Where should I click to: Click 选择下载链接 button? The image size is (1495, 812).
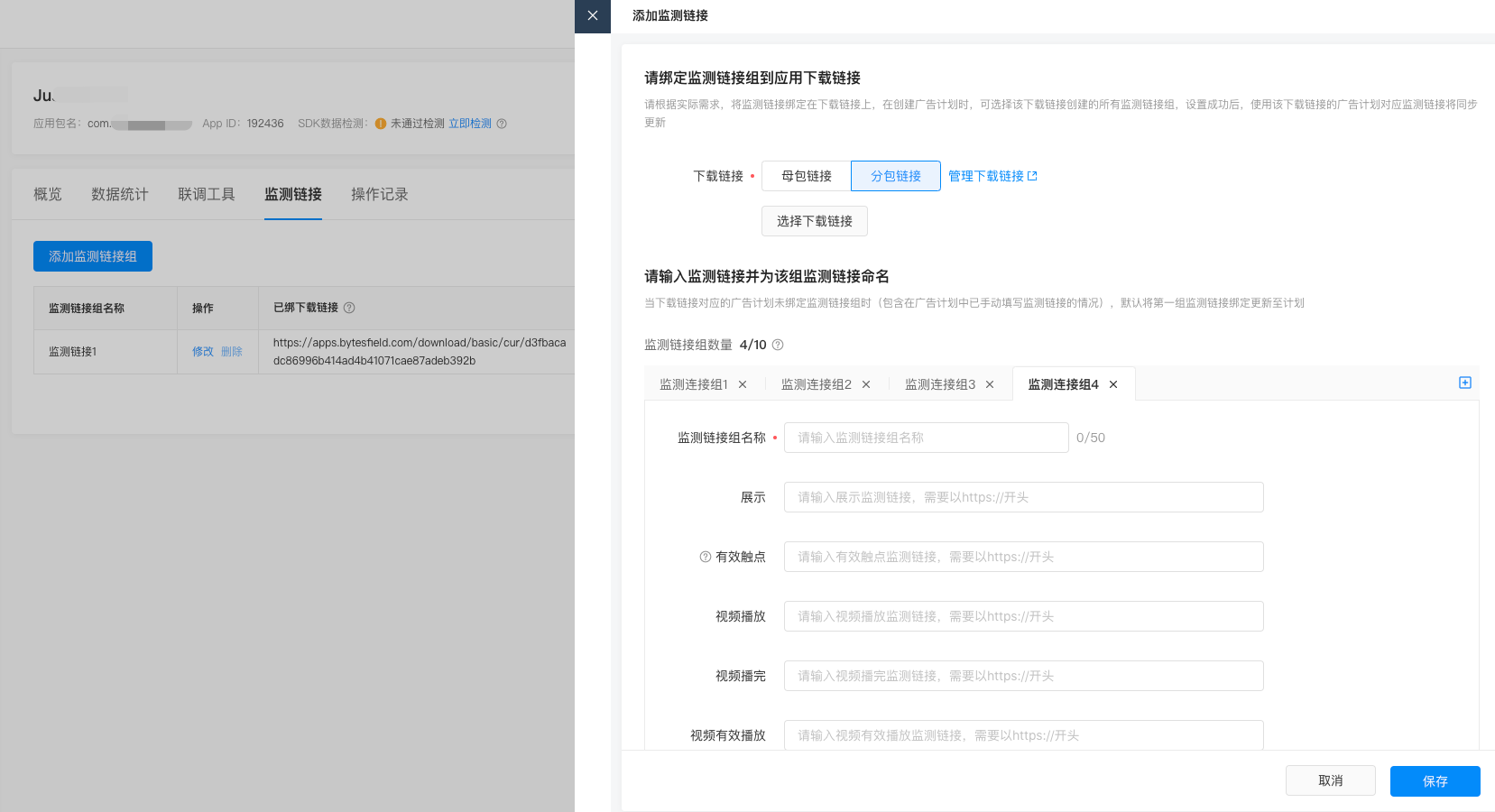tap(815, 221)
